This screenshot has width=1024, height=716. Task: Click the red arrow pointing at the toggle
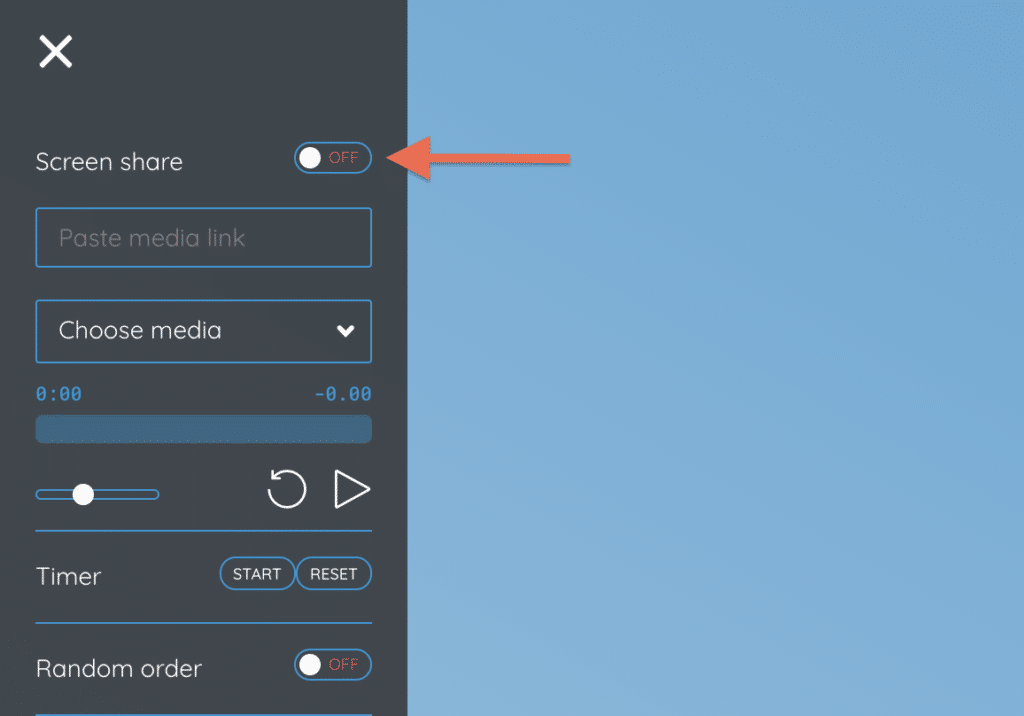(x=478, y=158)
